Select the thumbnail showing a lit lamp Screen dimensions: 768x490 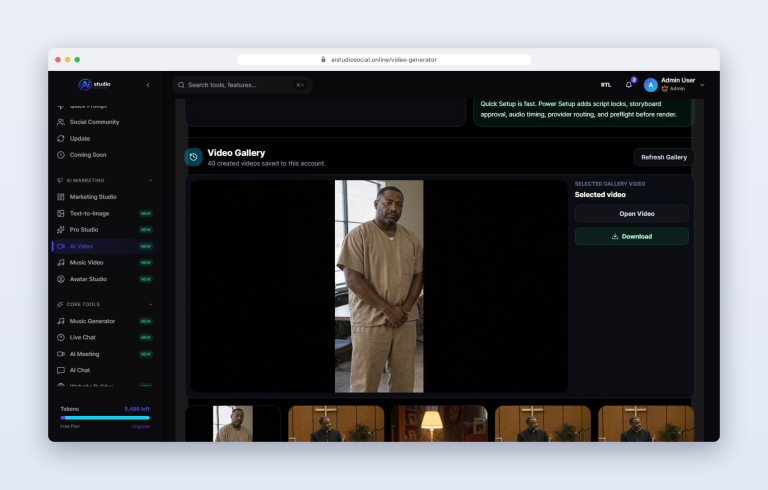439,424
